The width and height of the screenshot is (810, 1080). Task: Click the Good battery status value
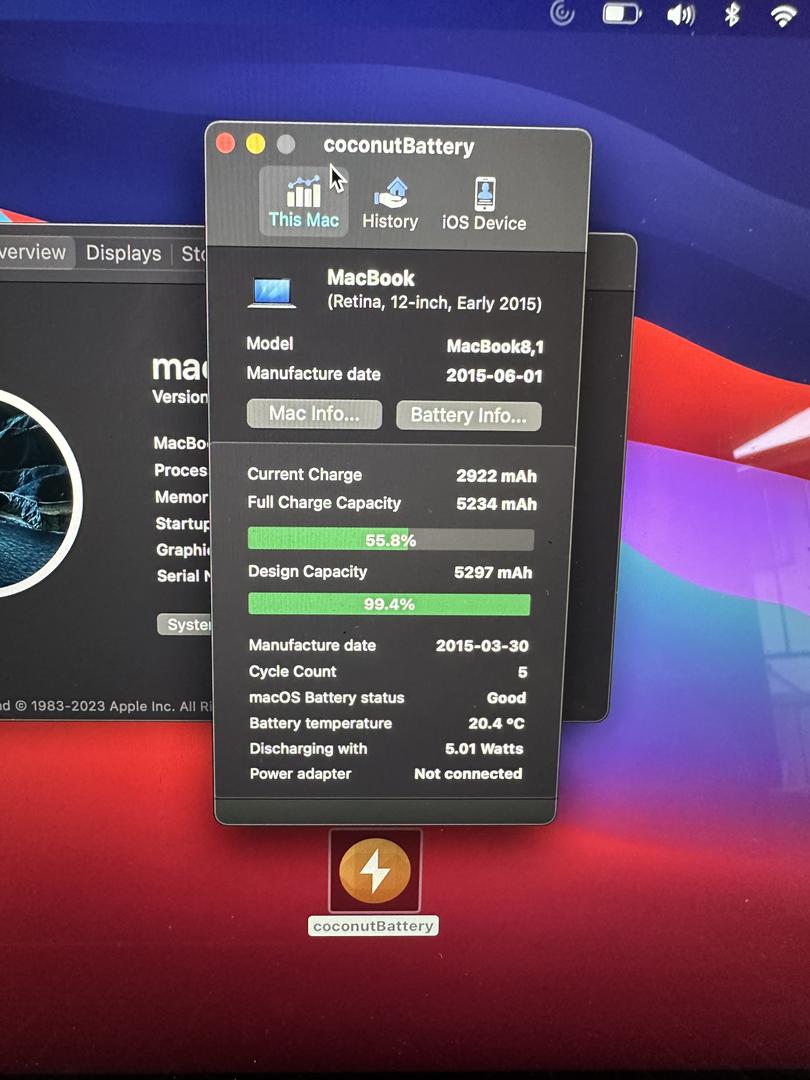click(x=506, y=698)
